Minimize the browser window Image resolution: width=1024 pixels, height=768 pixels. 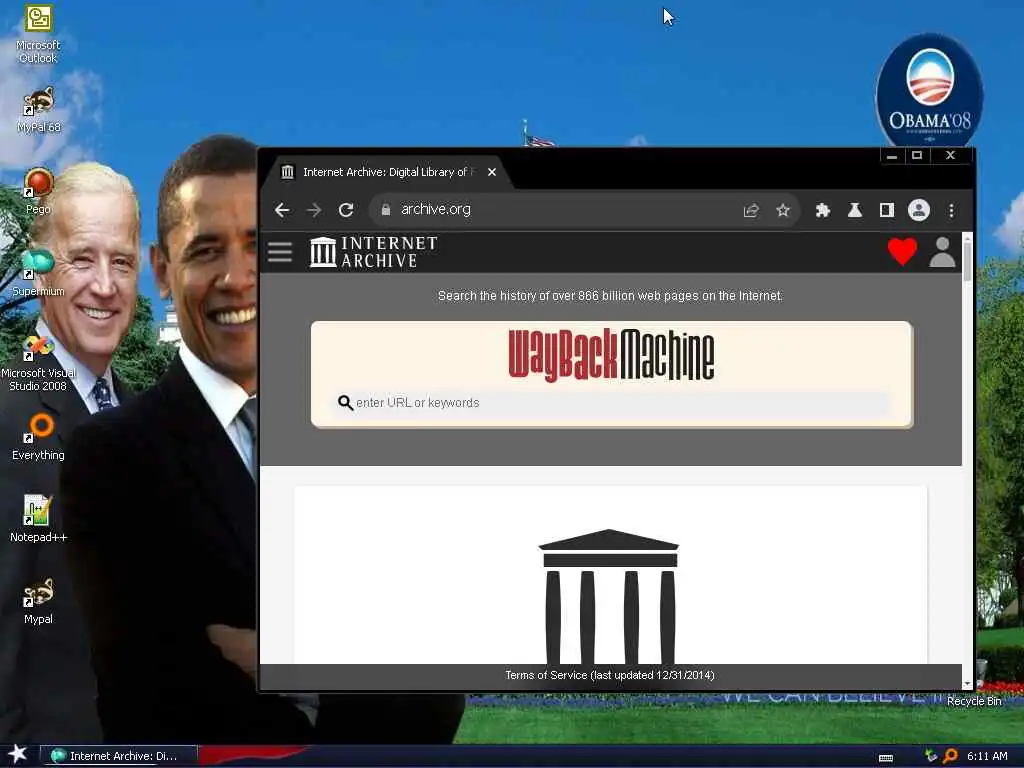[892, 155]
